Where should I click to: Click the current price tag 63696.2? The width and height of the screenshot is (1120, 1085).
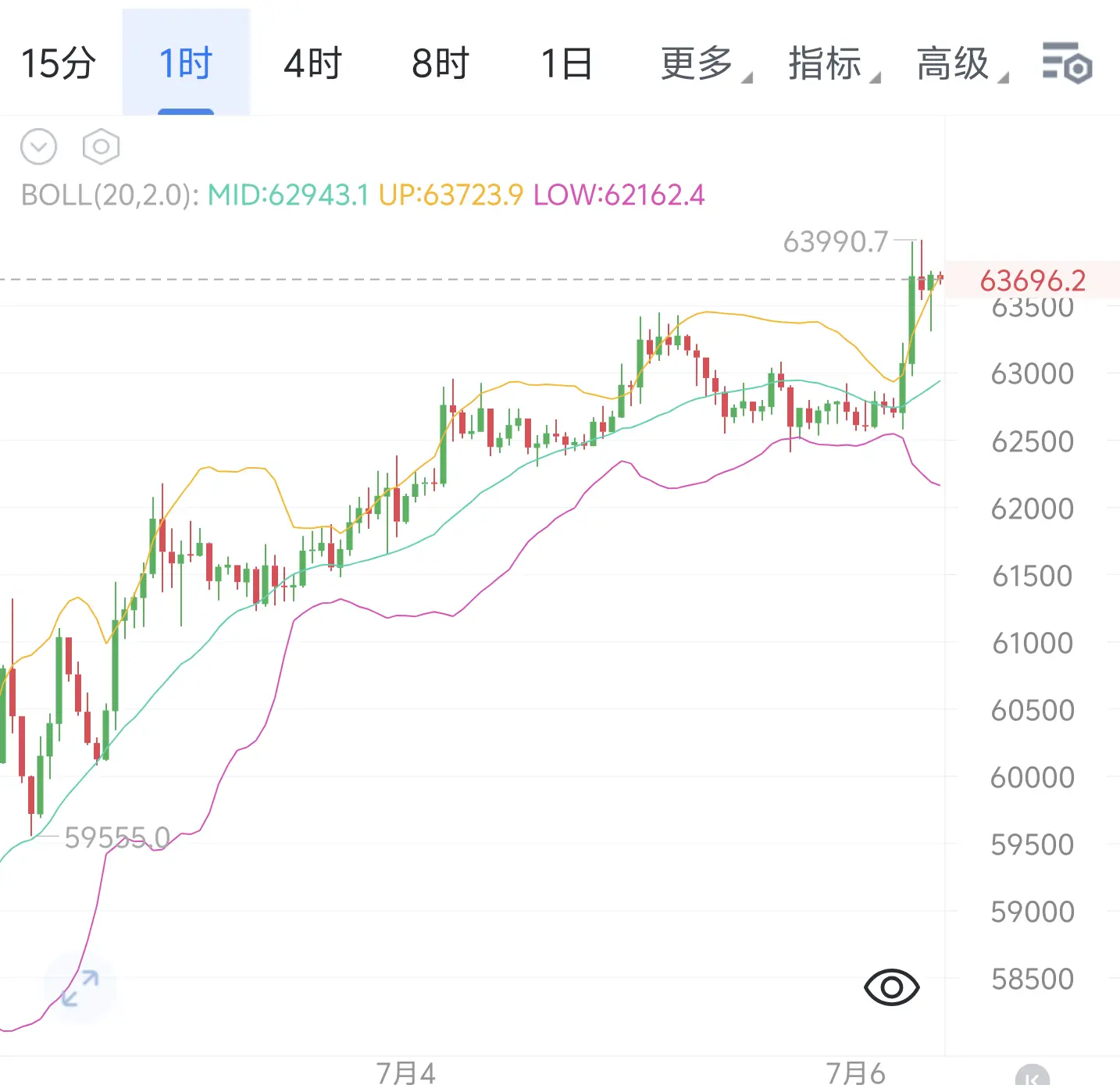[x=1033, y=280]
